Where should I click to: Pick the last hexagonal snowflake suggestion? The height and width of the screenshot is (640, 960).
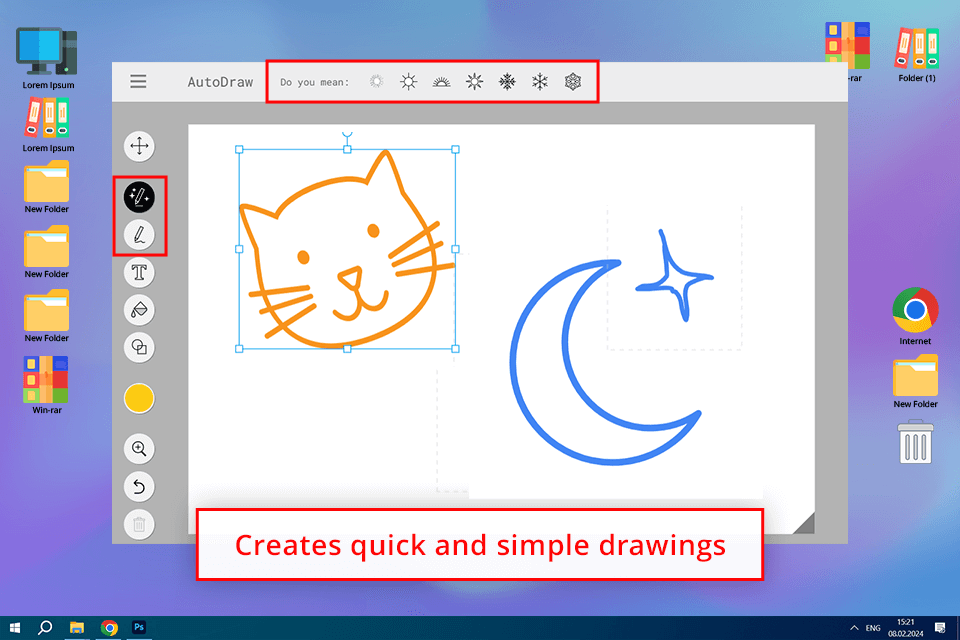click(573, 81)
